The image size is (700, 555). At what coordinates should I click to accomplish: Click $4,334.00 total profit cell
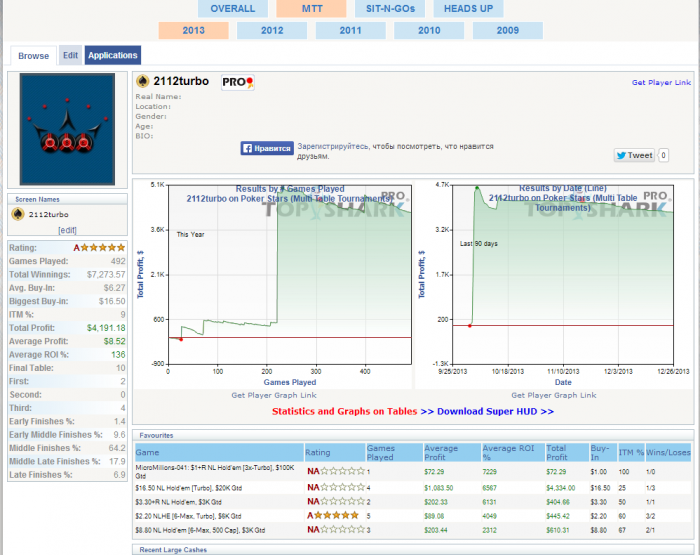point(560,488)
